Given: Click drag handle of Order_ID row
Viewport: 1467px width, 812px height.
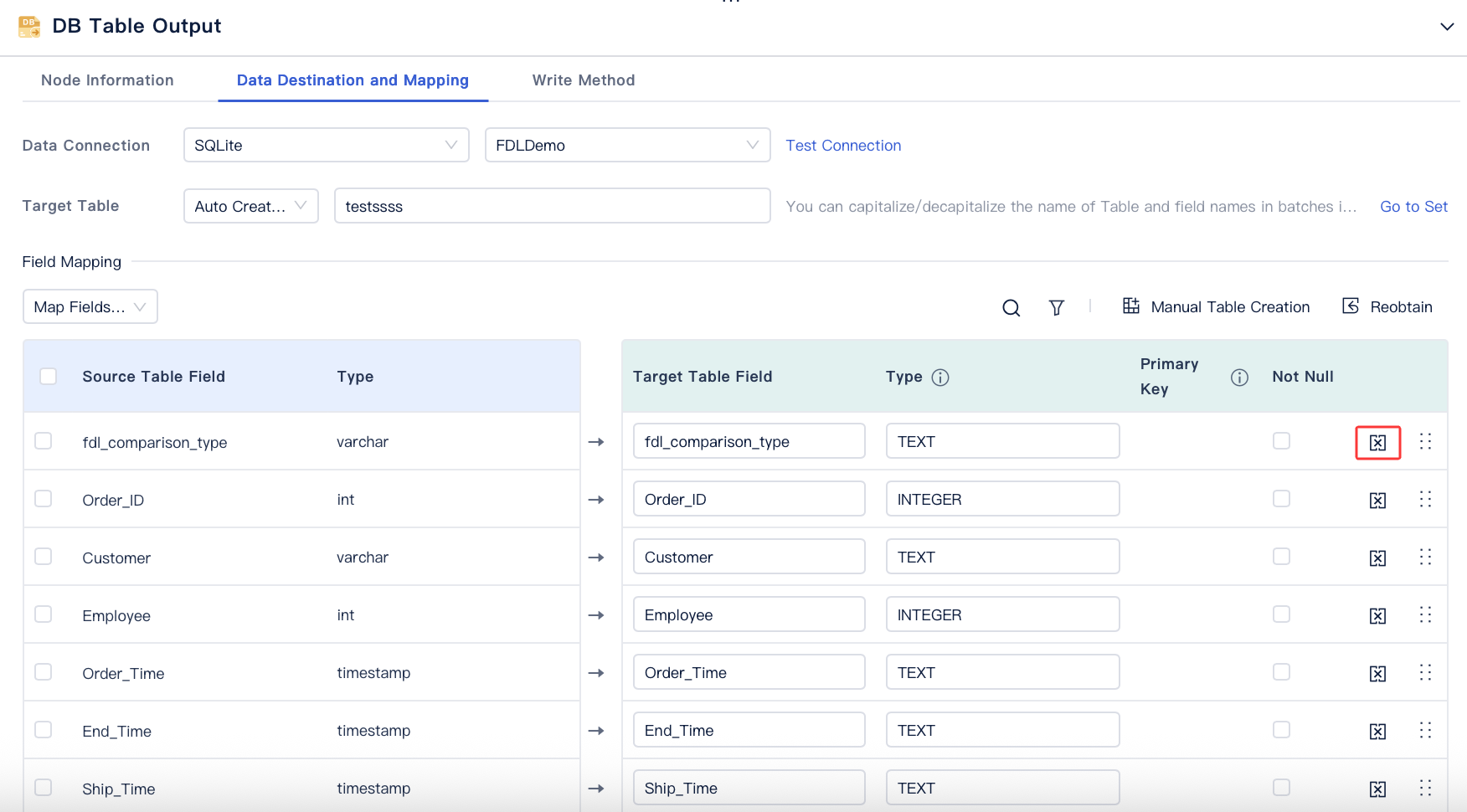Looking at the screenshot, I should (1425, 499).
